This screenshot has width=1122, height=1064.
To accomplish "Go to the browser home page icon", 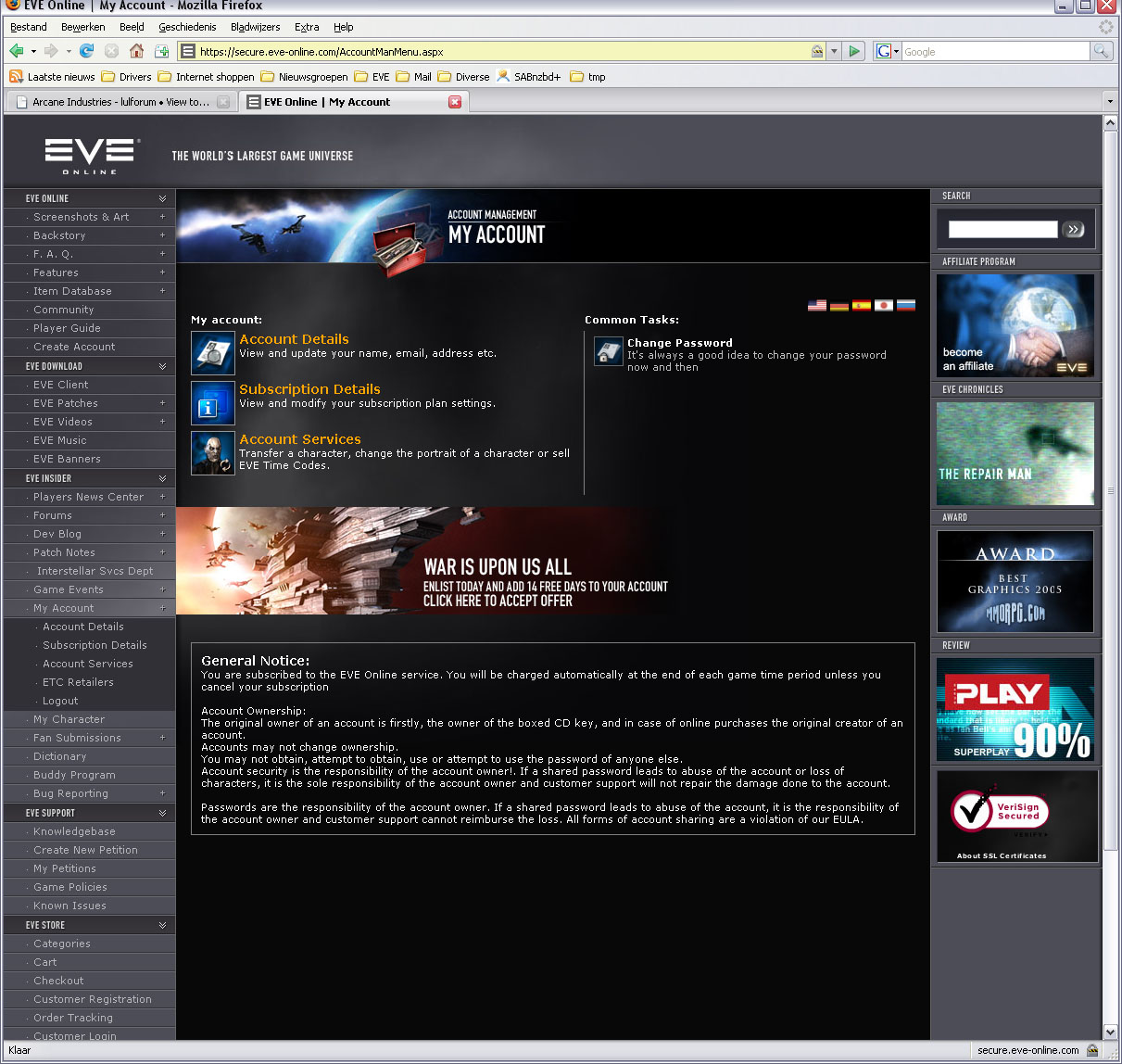I will (136, 51).
